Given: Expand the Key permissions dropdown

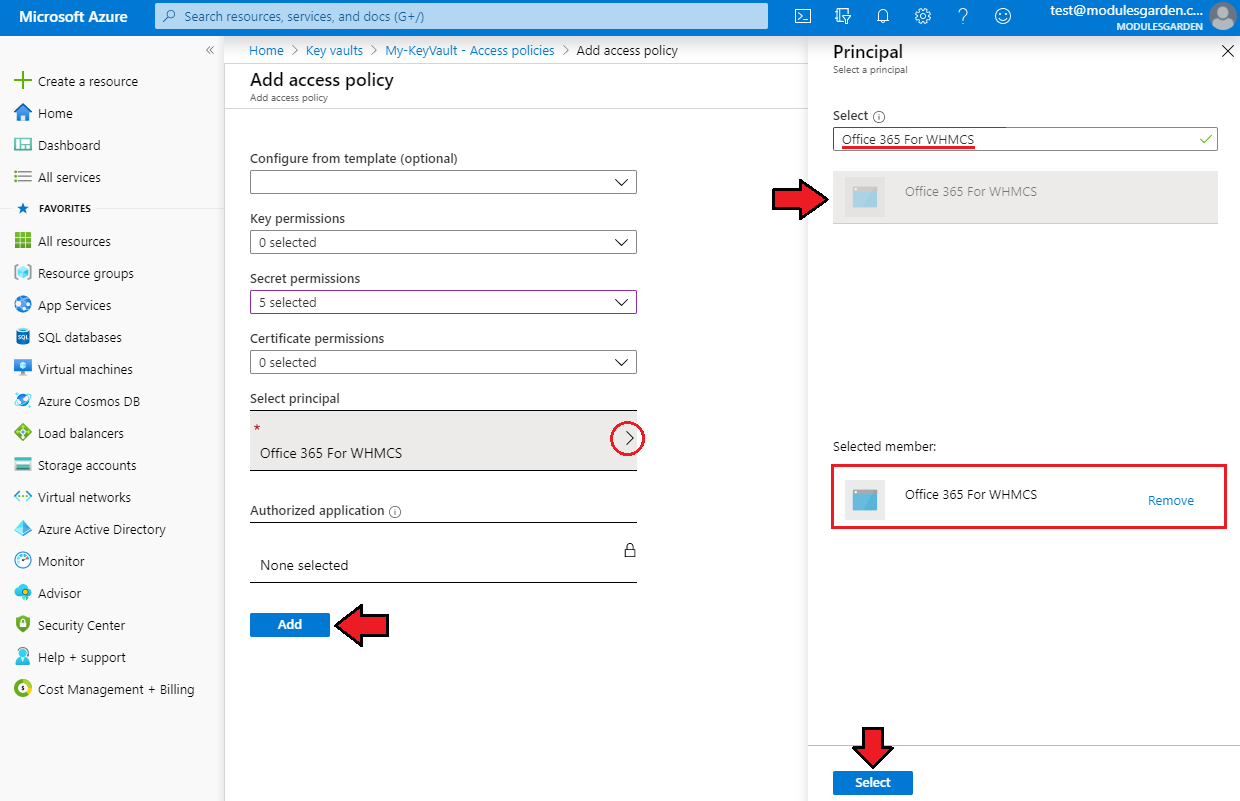Looking at the screenshot, I should (x=443, y=242).
